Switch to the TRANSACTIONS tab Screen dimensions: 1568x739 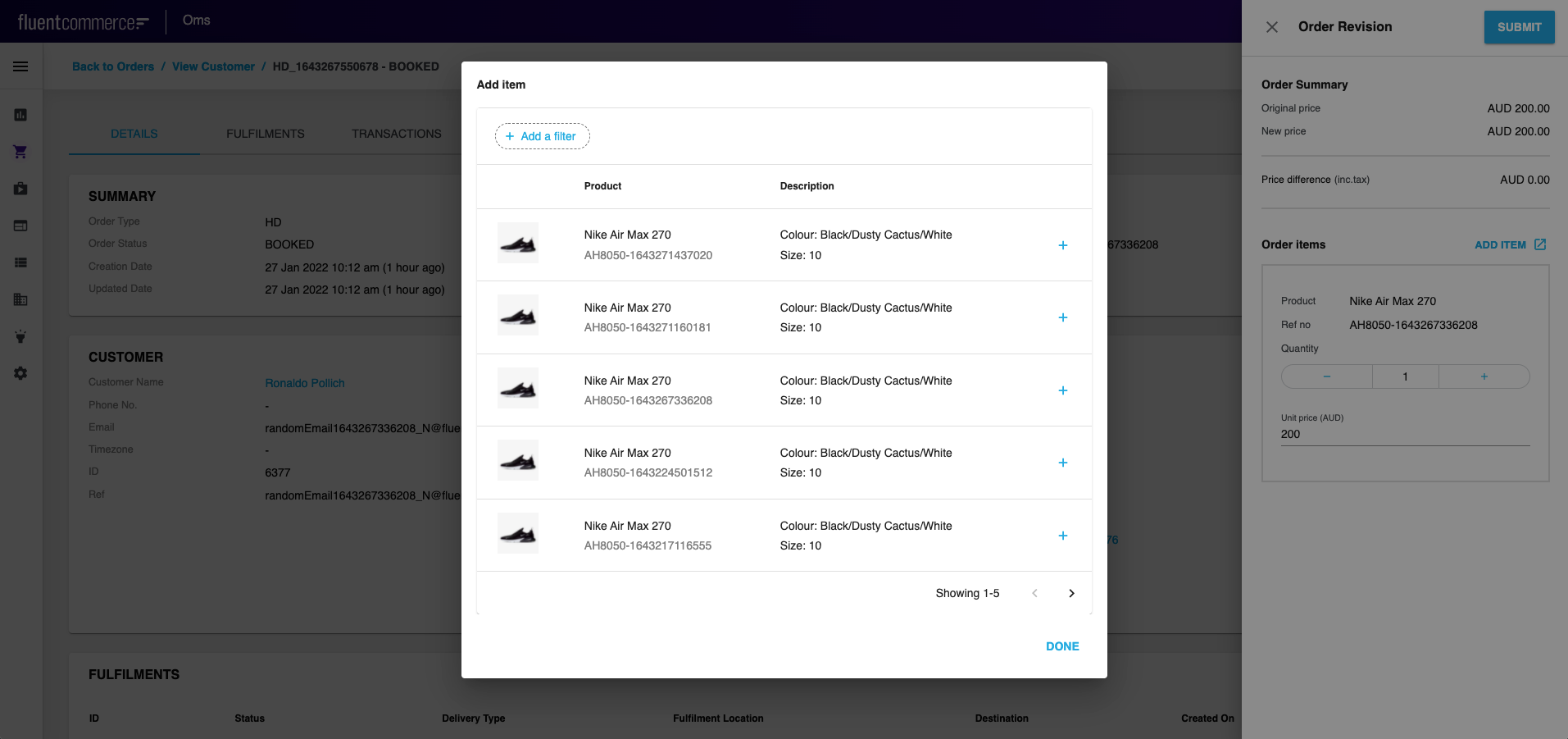pos(397,133)
